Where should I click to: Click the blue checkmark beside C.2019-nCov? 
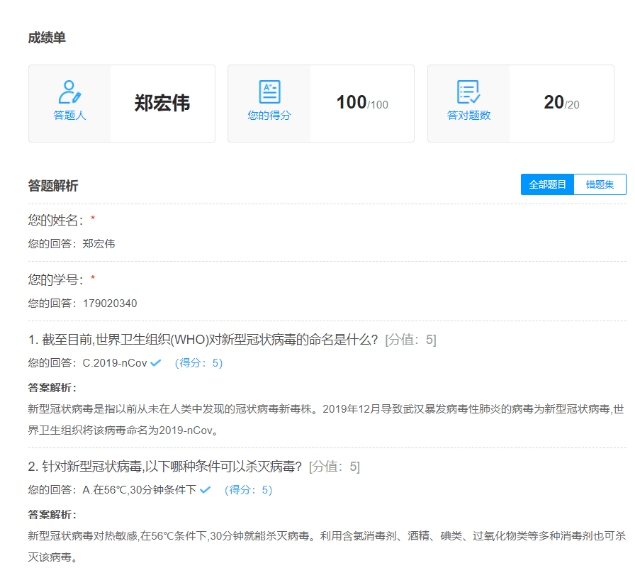tap(156, 363)
